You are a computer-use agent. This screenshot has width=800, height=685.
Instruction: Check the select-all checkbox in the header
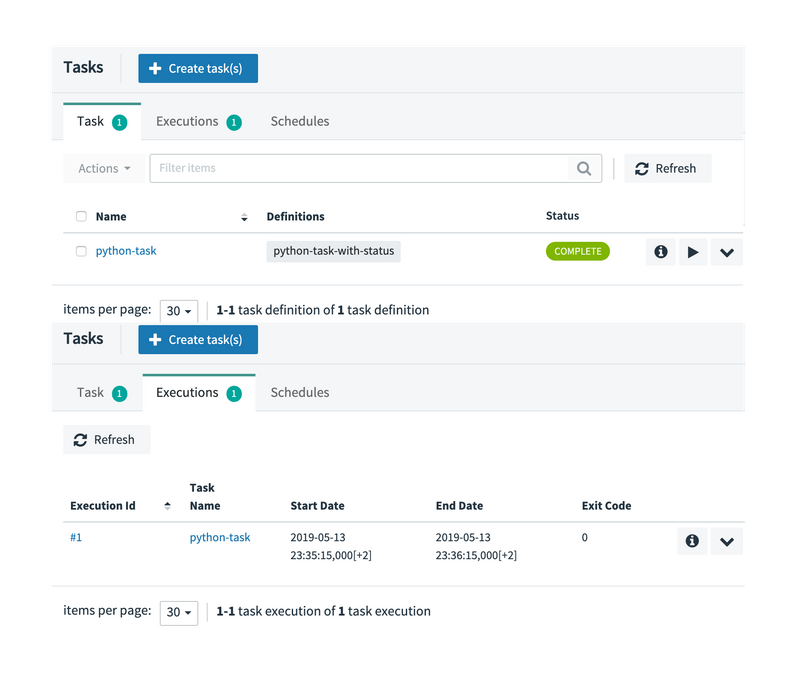81,216
